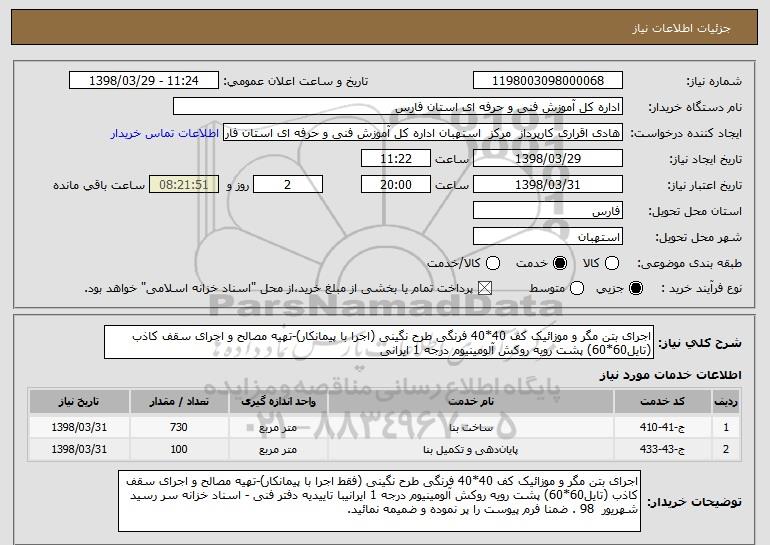
Task: Click the remaining time countdown 08:21:51
Action: click(x=184, y=185)
